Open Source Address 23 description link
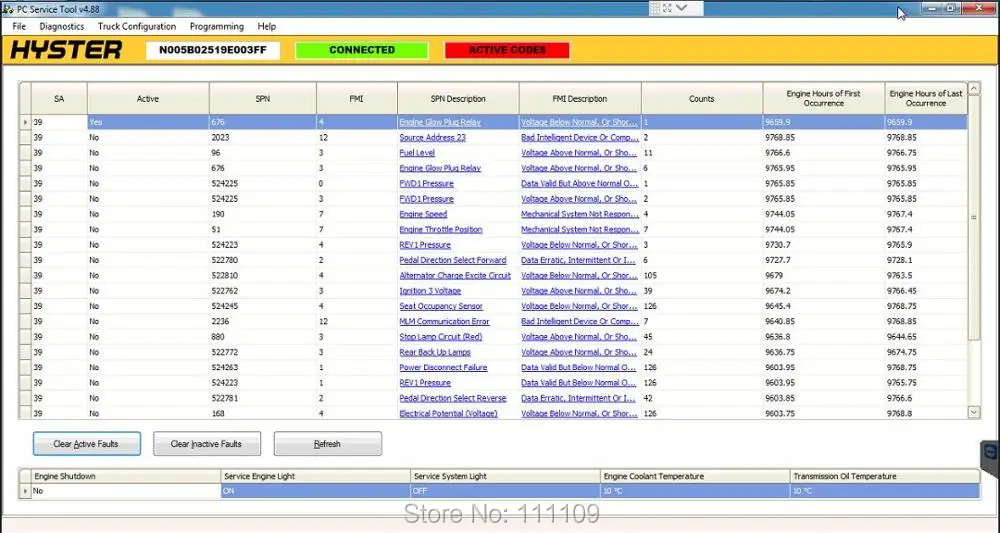 pos(432,138)
